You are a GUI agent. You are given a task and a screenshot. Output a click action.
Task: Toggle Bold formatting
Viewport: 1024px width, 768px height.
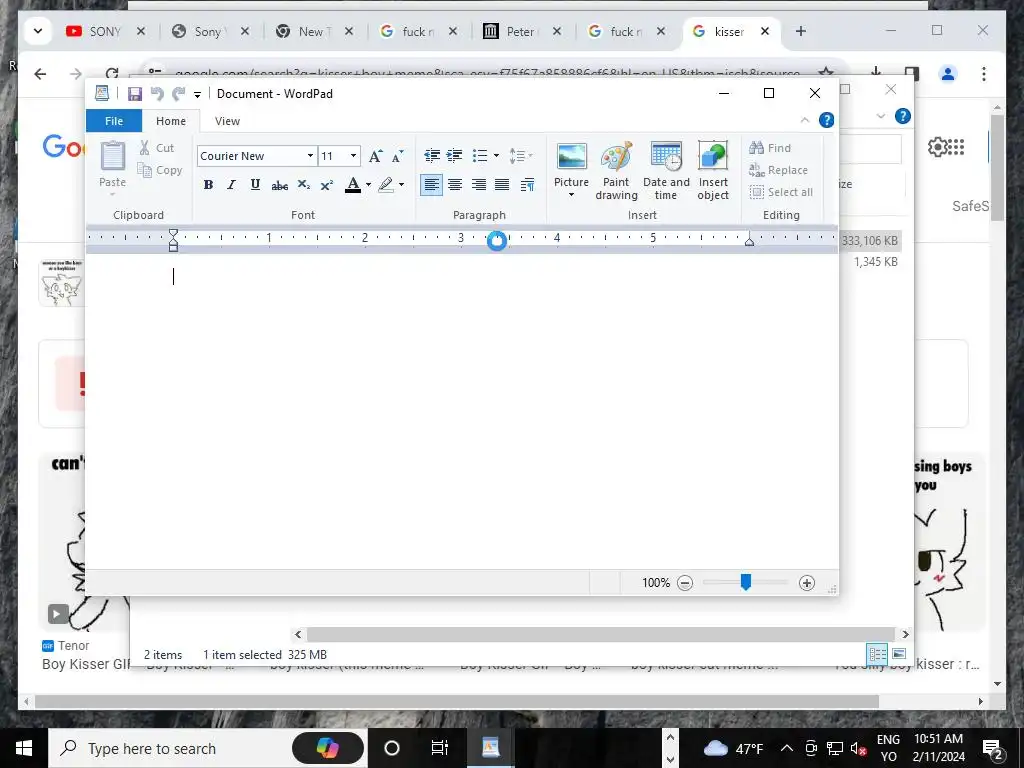pyautogui.click(x=208, y=185)
